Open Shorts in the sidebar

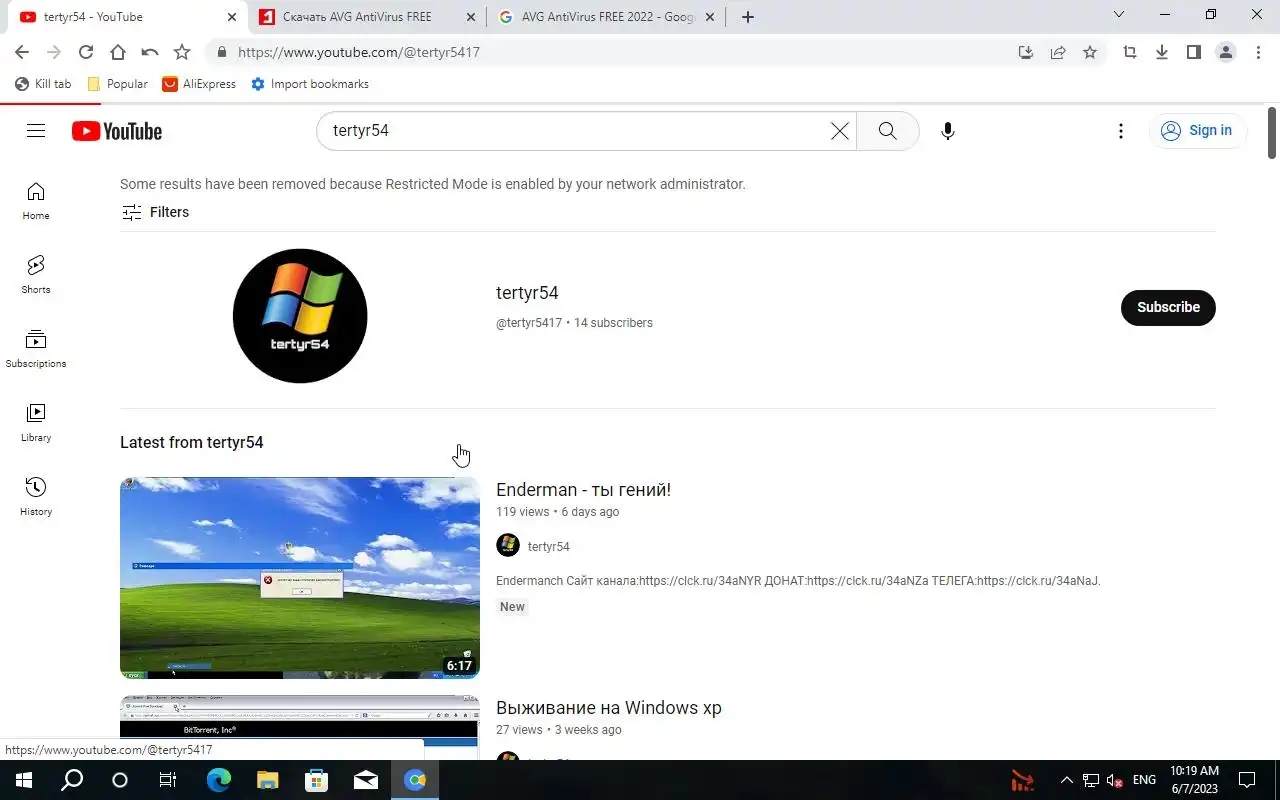36,275
